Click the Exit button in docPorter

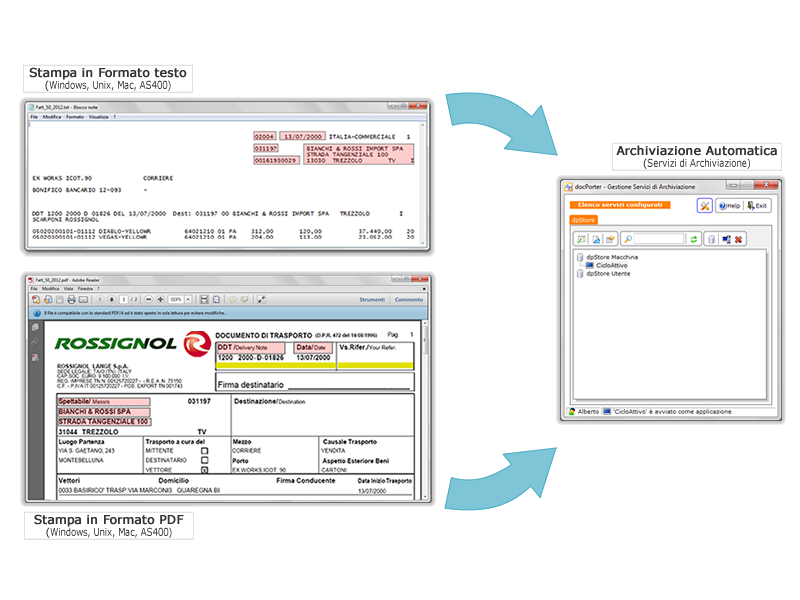pyautogui.click(x=757, y=206)
